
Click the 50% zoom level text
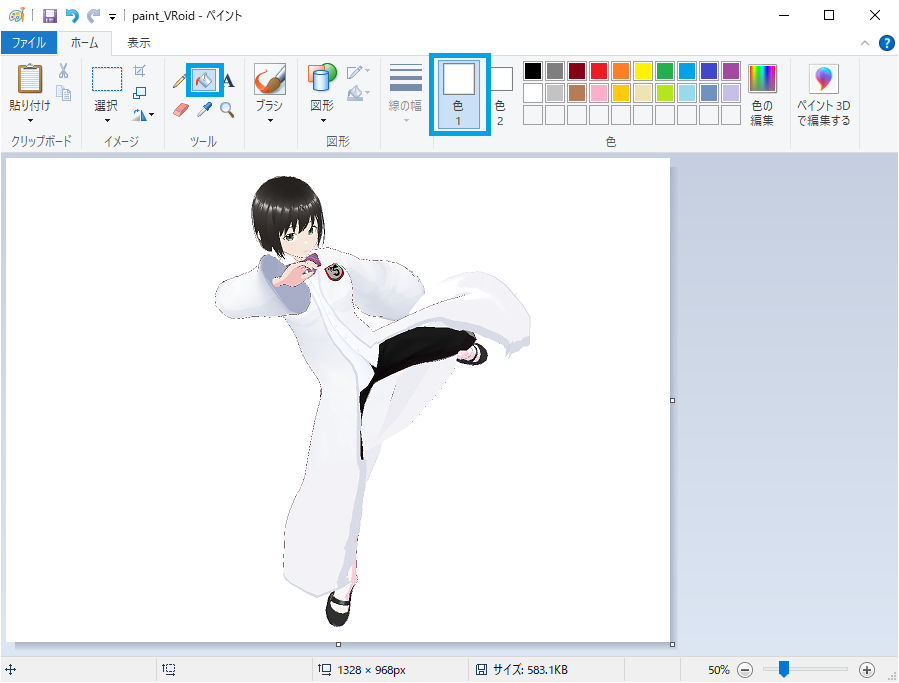click(x=718, y=670)
